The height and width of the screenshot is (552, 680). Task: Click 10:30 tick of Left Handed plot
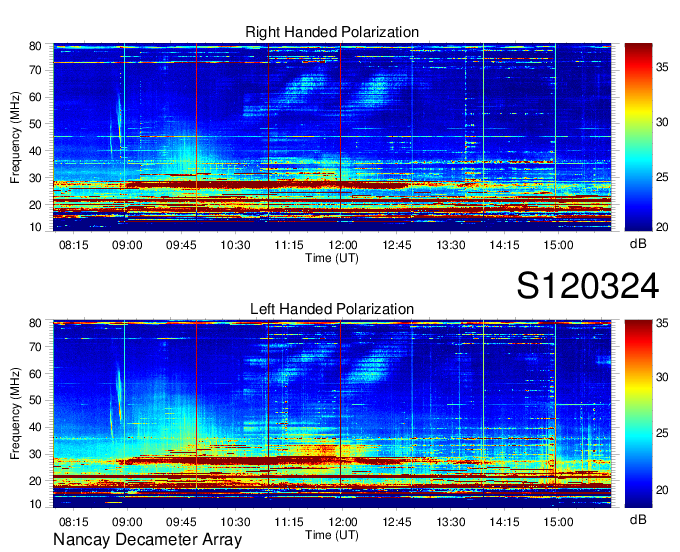235,522
